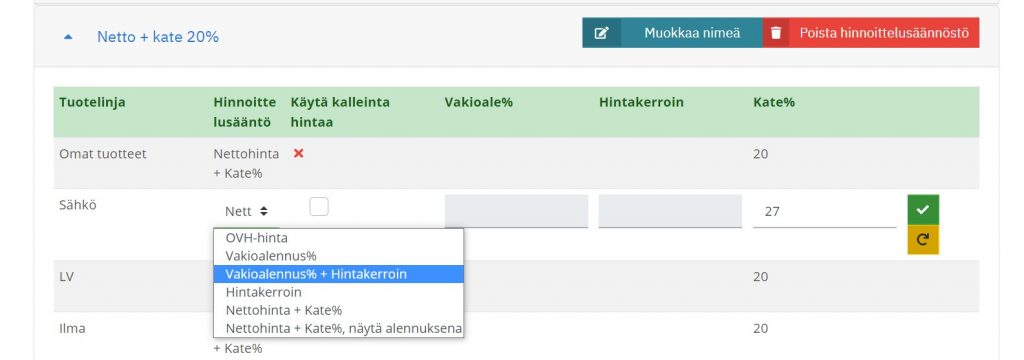The width and height of the screenshot is (1024, 360).
Task: Click the trash can delete icon
Action: click(x=776, y=33)
